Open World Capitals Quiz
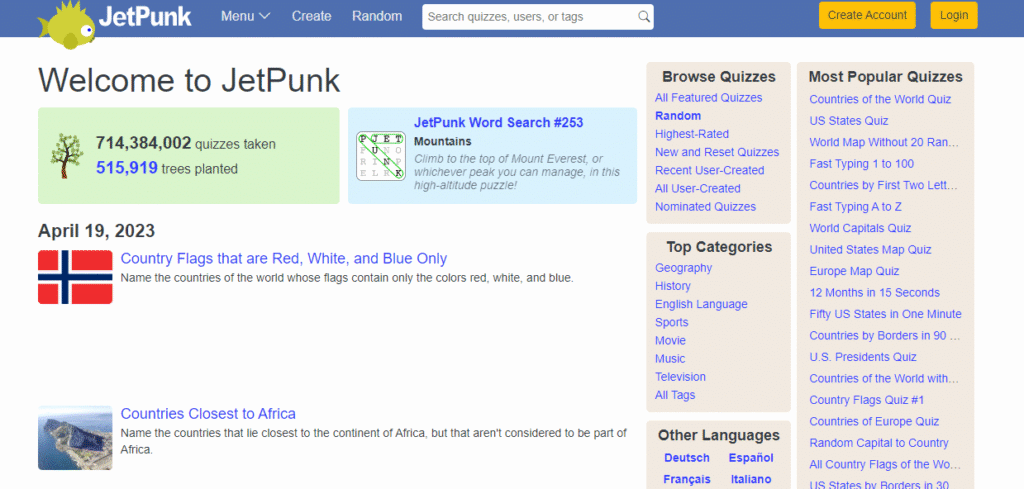The height and width of the screenshot is (489, 1024). [x=860, y=229]
